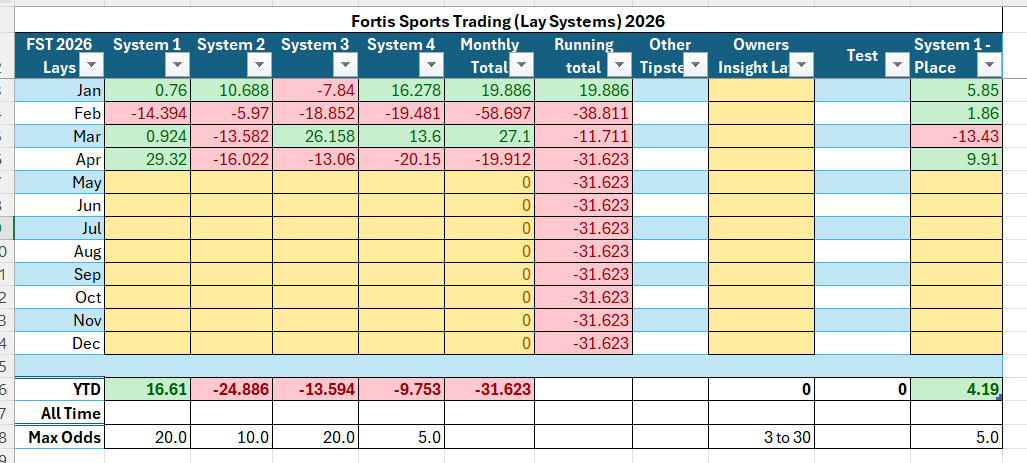Click cell with value -14.394

[x=147, y=113]
